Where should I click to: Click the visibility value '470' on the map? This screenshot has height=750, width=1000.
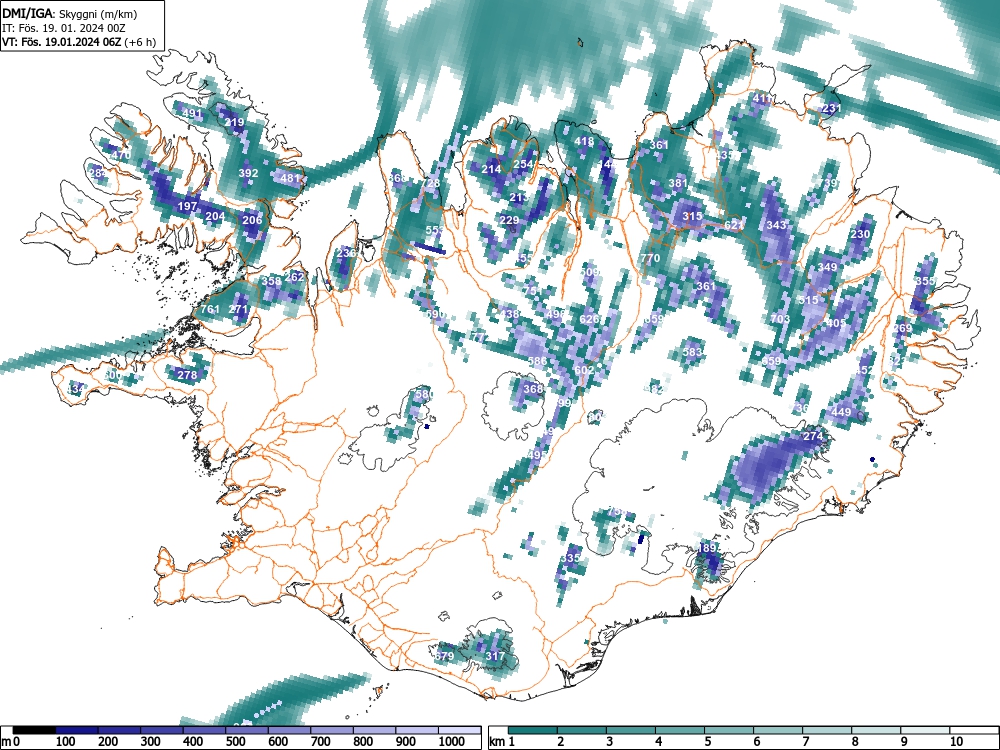pos(121,155)
